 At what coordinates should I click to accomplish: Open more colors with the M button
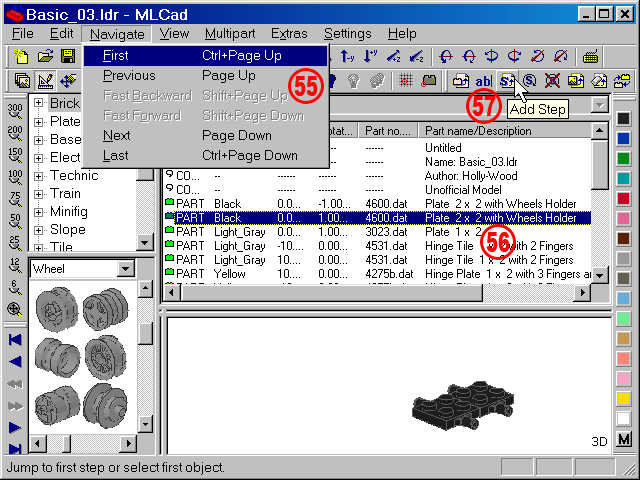[624, 440]
